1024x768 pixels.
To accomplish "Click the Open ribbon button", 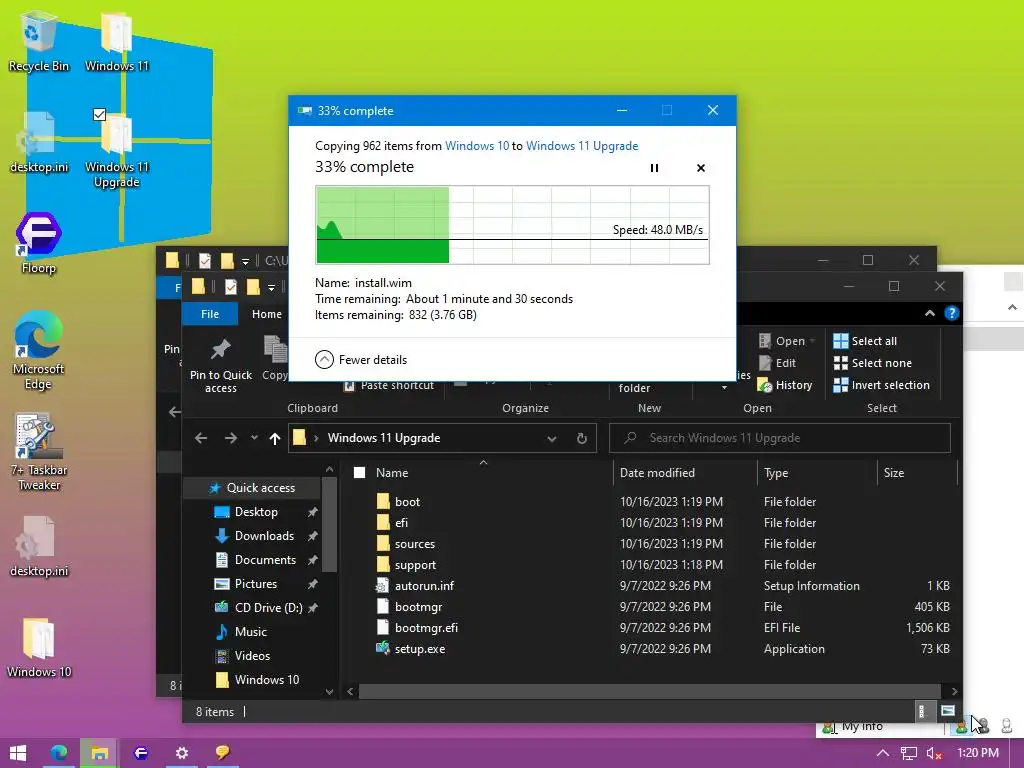I will click(x=787, y=341).
